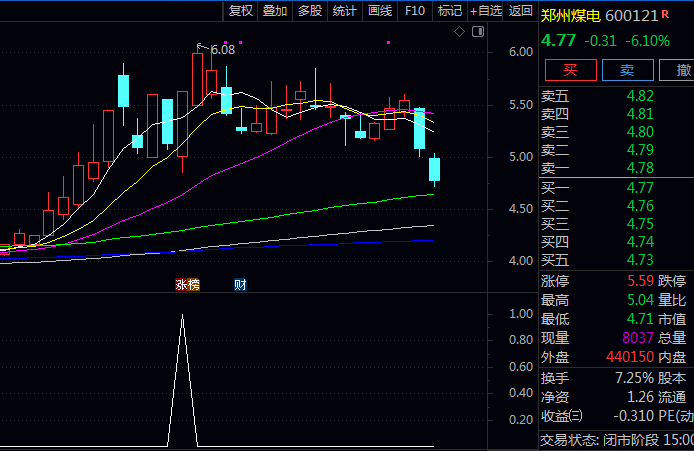This screenshot has height=451, width=694.
Task: Click the 撤 cancel order button
Action: pyautogui.click(x=683, y=69)
